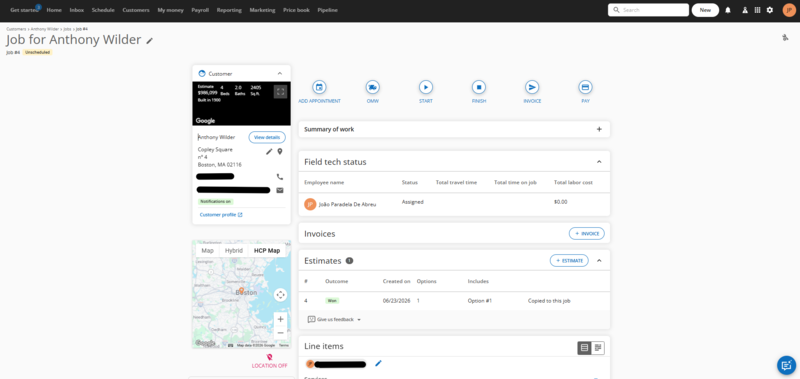Open the Give us feedback dropdown
Screen dimensions: 800x379
click(335, 319)
